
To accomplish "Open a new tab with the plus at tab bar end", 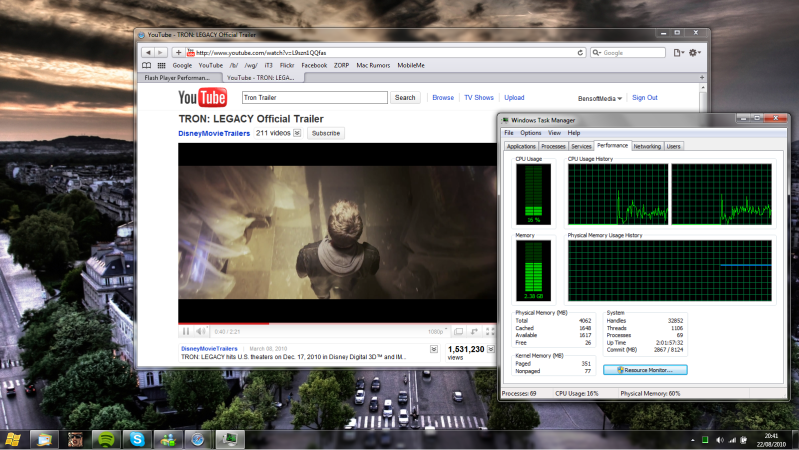I will pyautogui.click(x=702, y=77).
